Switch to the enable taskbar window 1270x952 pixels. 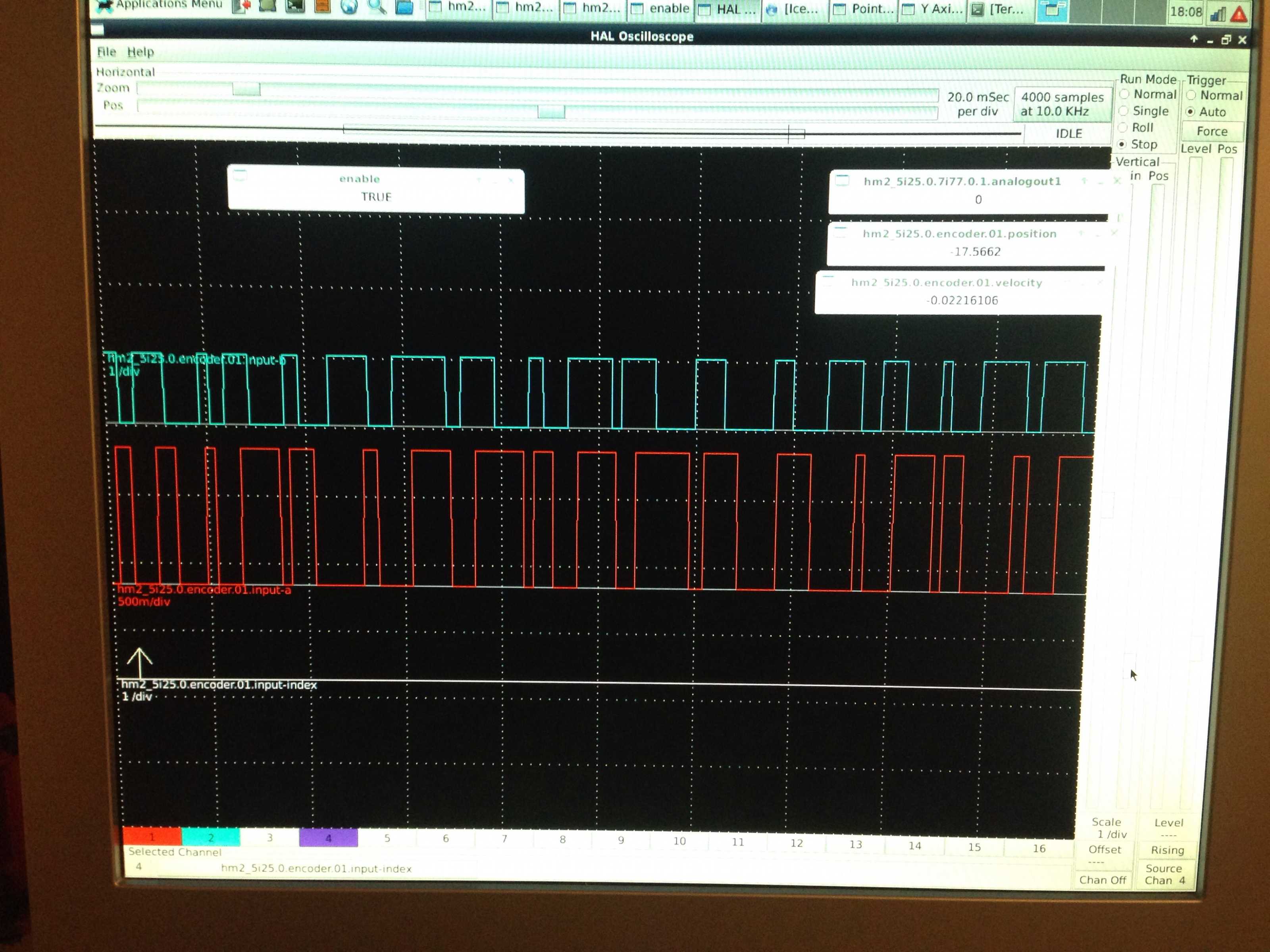(x=661, y=9)
